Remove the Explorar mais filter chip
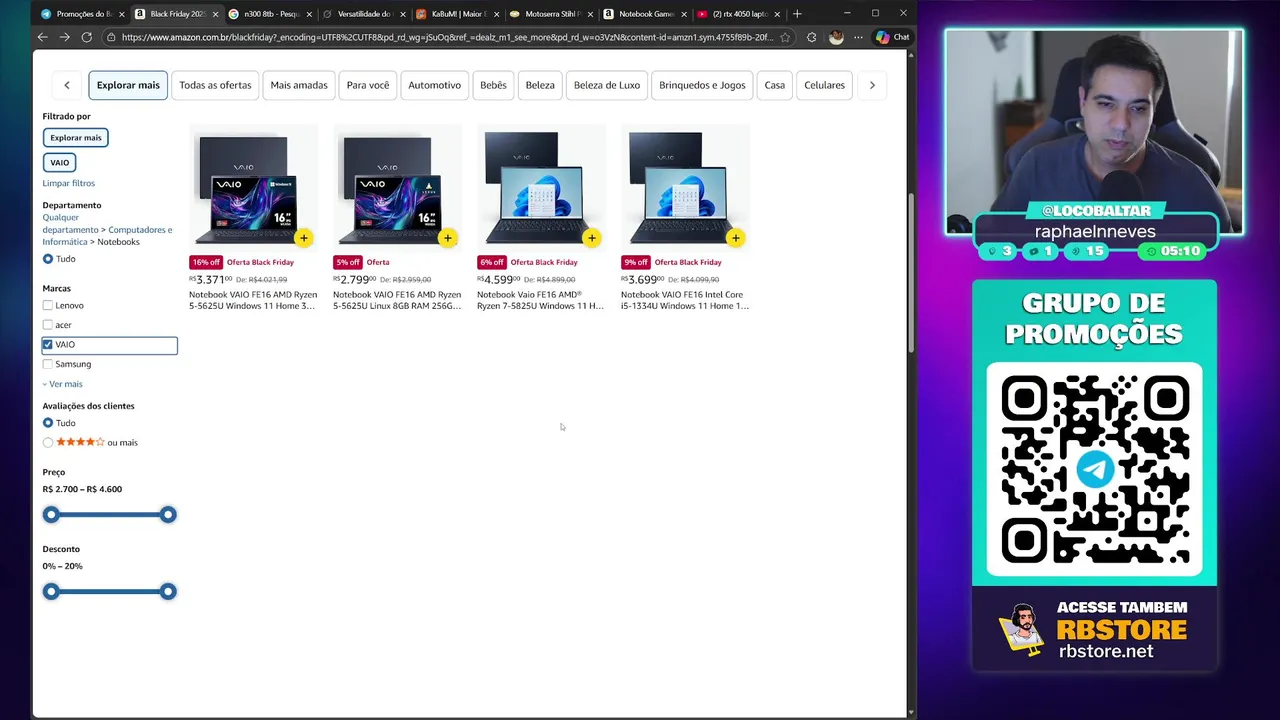 click(76, 137)
